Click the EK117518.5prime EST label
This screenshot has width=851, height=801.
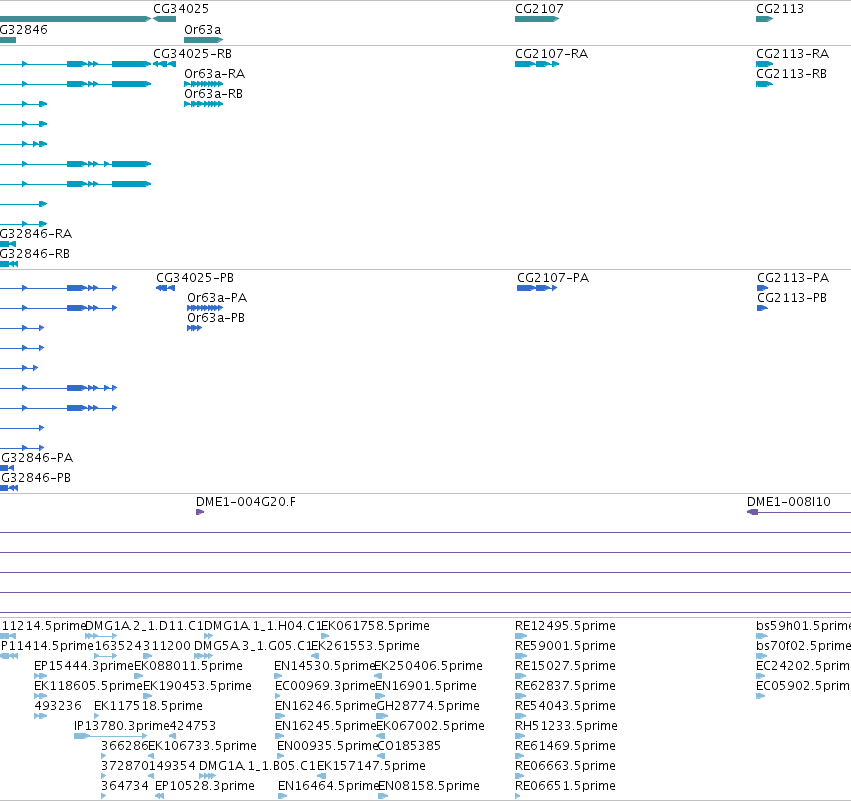pyautogui.click(x=148, y=705)
